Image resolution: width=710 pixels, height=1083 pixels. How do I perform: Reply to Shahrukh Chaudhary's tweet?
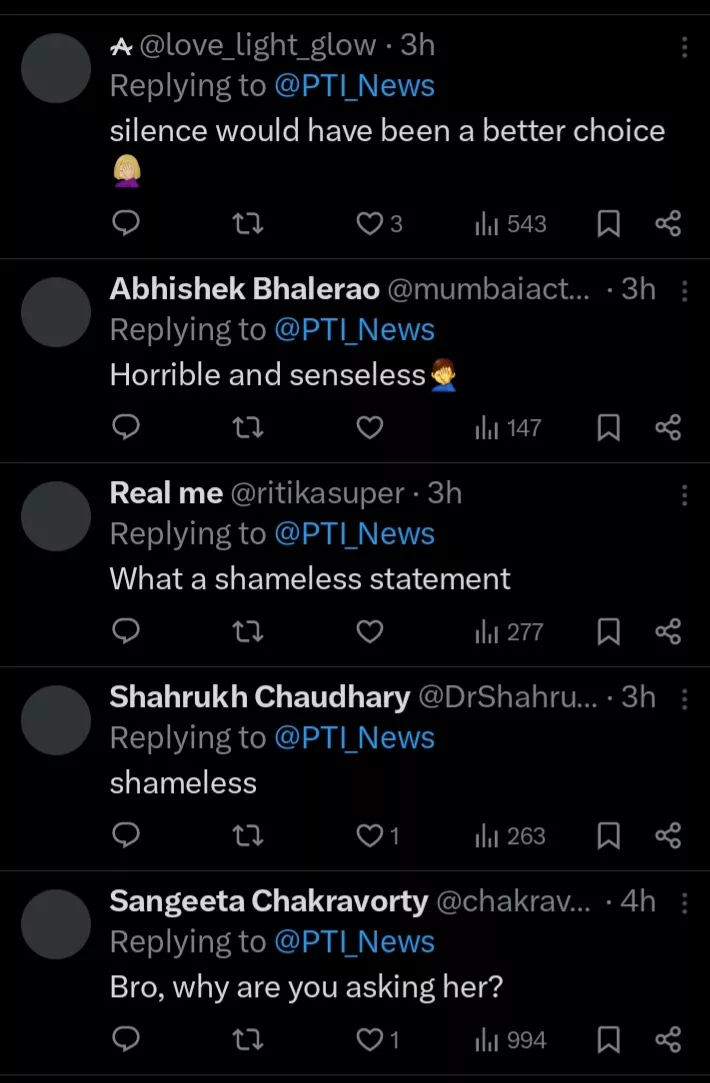125,836
